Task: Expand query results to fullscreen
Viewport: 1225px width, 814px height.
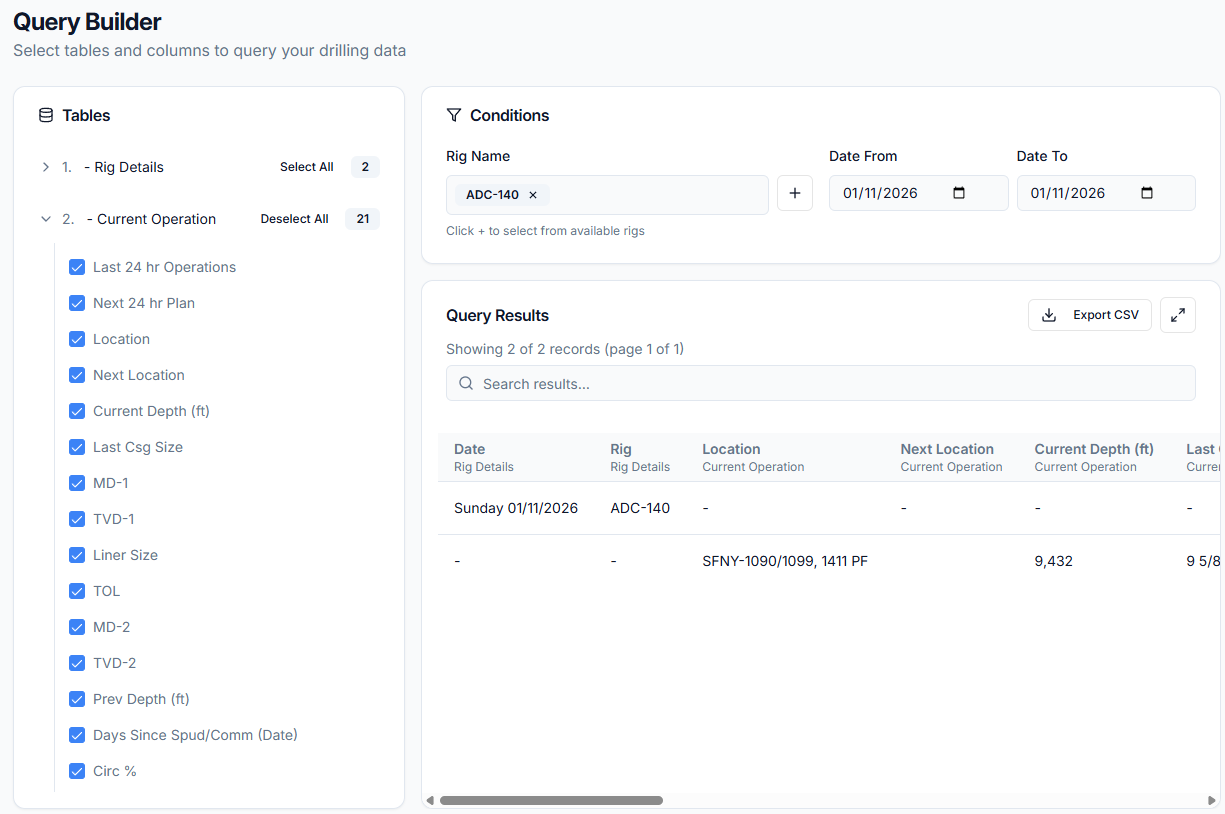Action: pos(1178,315)
